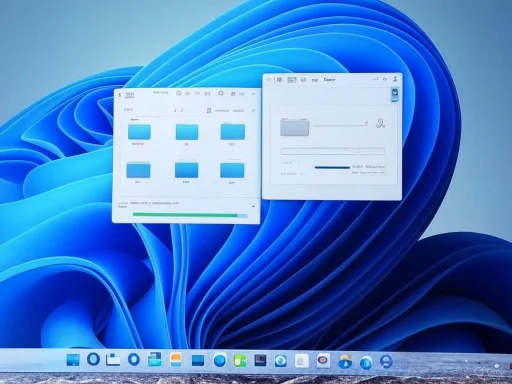The width and height of the screenshot is (512, 384).
Task: Click the dark blue progress bar in right window
Action: pos(332,167)
